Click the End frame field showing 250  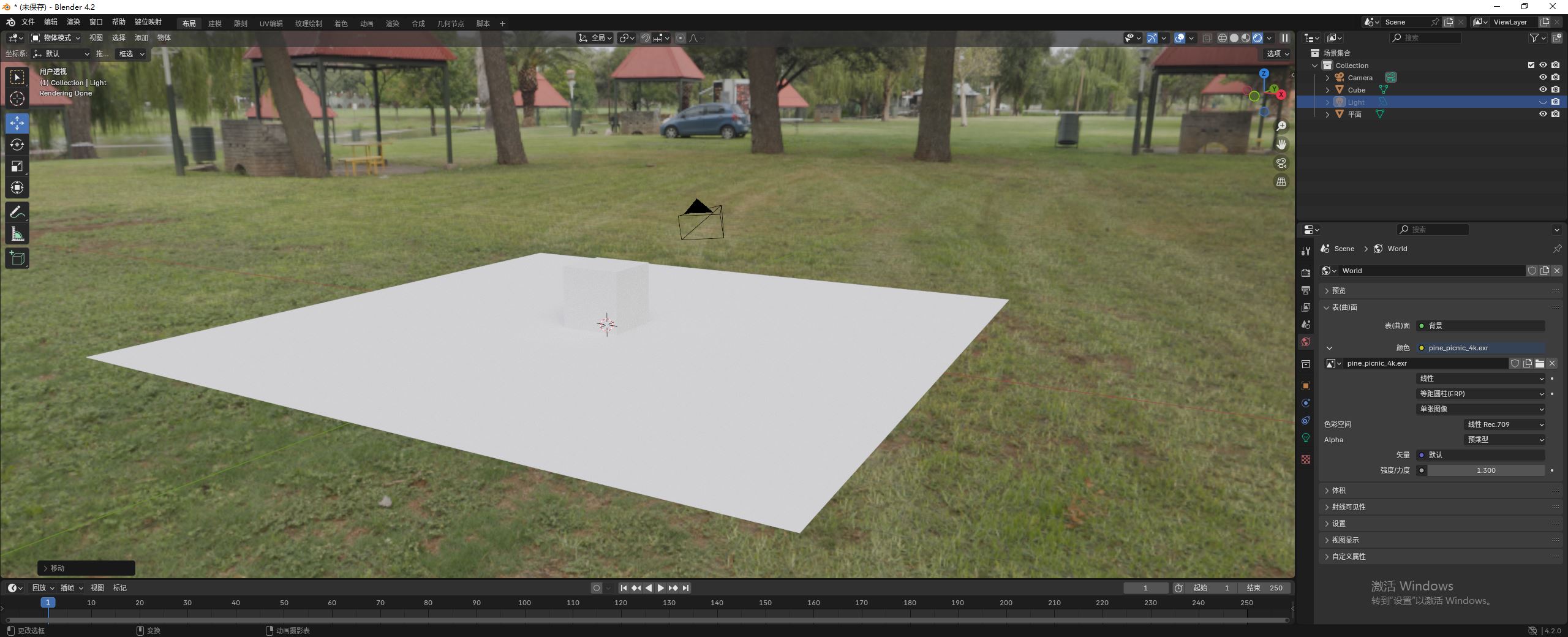(1265, 588)
